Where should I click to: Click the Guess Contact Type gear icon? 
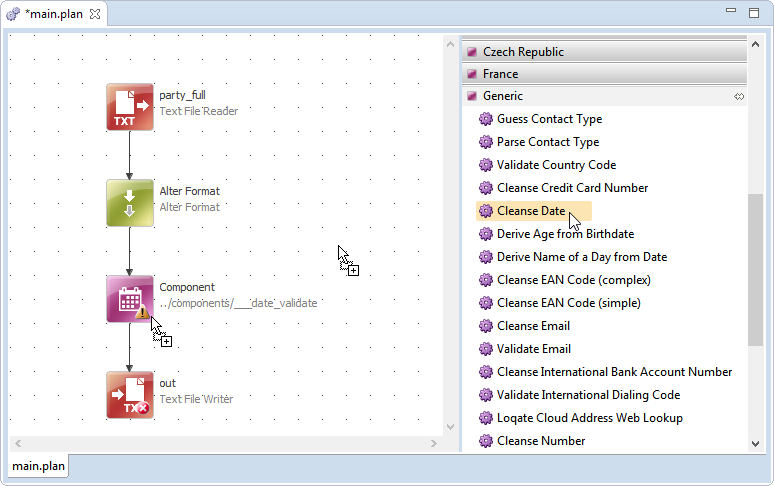click(x=486, y=119)
